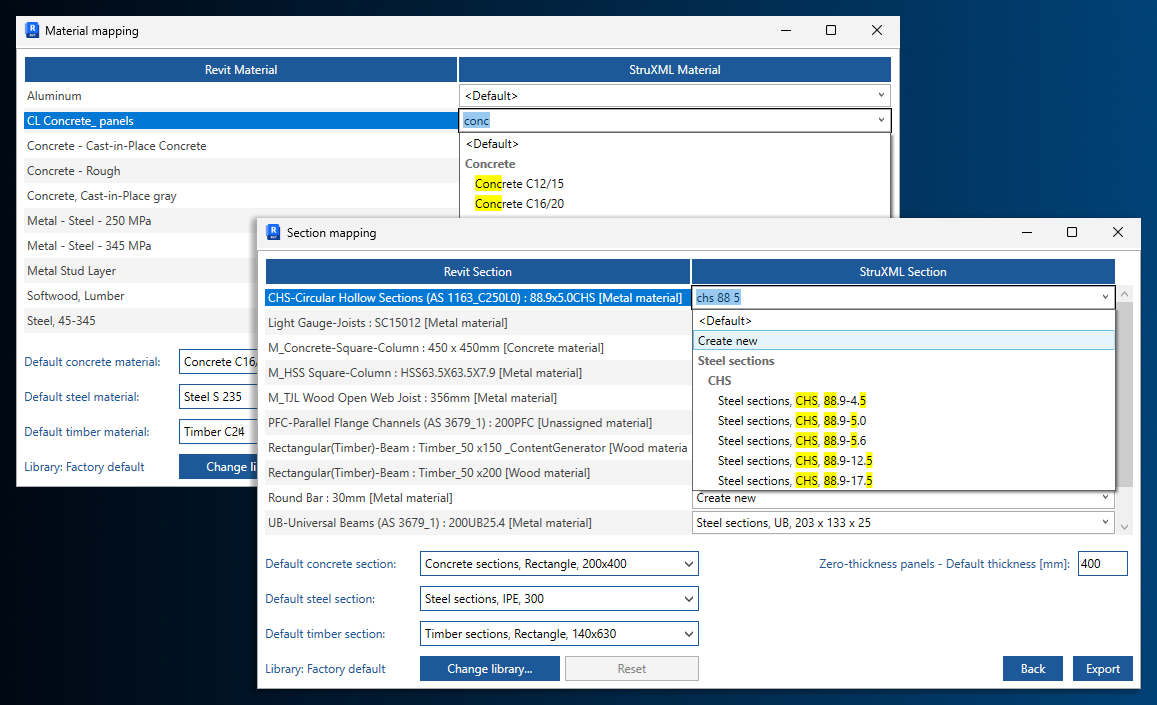Open Default steel section 'IPE, 300' dropdown
The image size is (1157, 705).
pos(559,599)
